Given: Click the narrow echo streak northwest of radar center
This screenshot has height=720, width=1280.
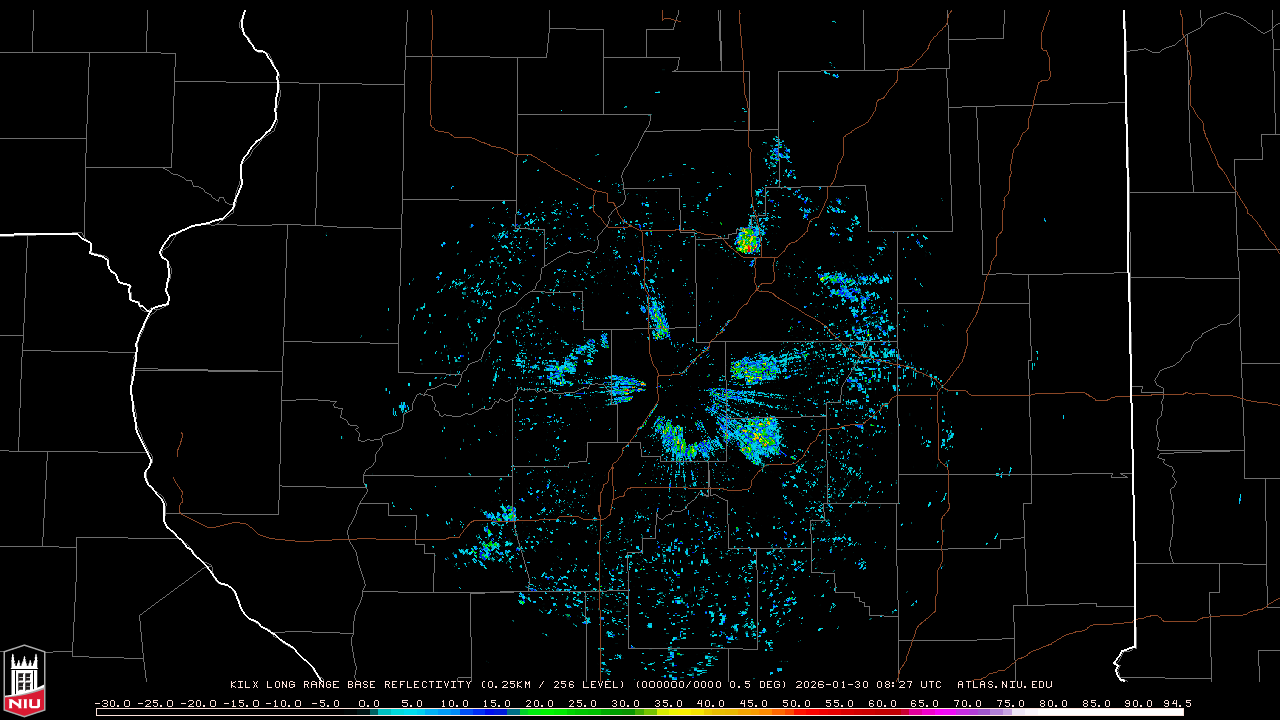Looking at the screenshot, I should (657, 319).
